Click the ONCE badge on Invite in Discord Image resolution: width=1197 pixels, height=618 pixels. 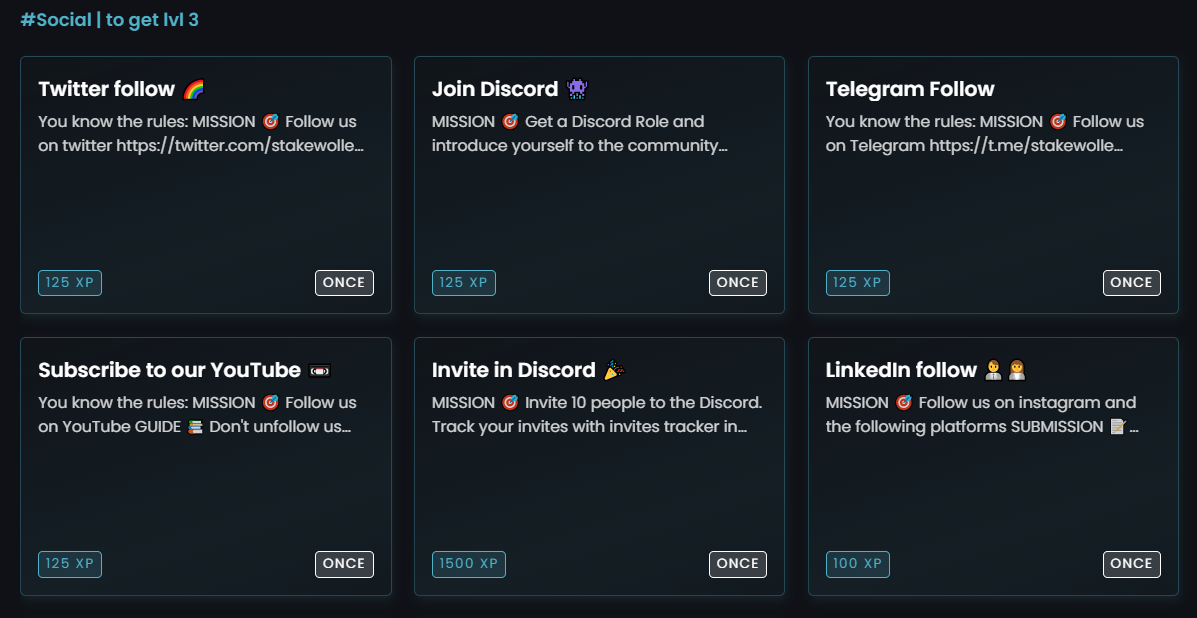738,564
